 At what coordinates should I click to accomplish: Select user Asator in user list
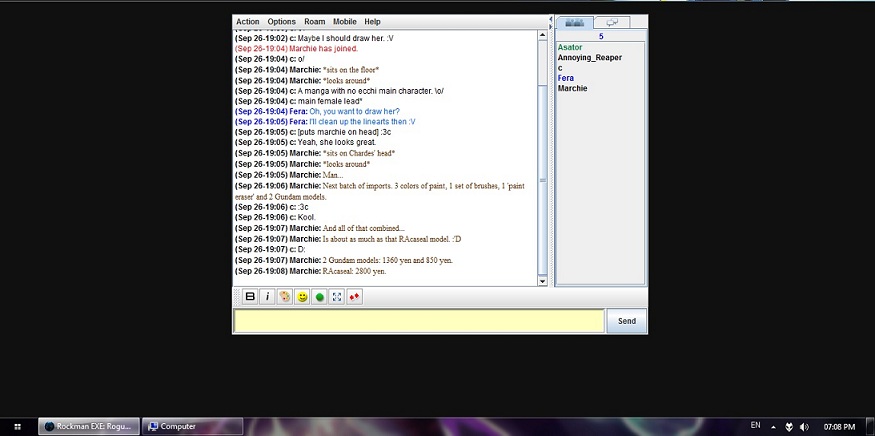point(569,47)
